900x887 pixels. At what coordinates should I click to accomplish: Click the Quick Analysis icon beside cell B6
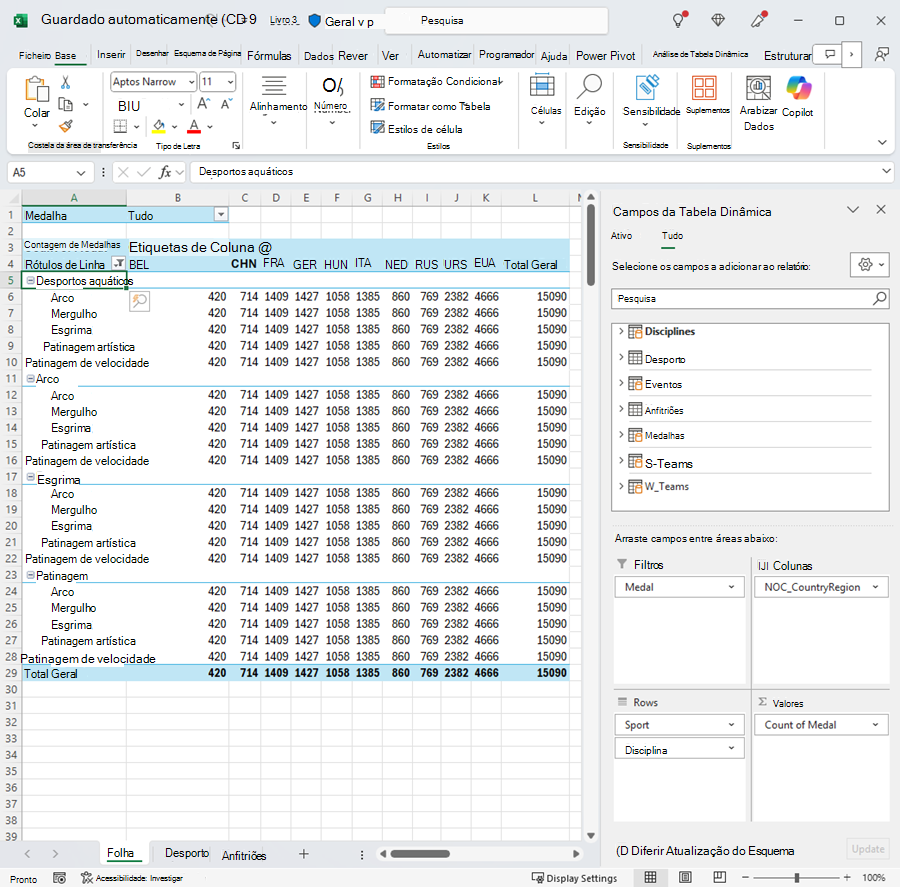pyautogui.click(x=139, y=301)
